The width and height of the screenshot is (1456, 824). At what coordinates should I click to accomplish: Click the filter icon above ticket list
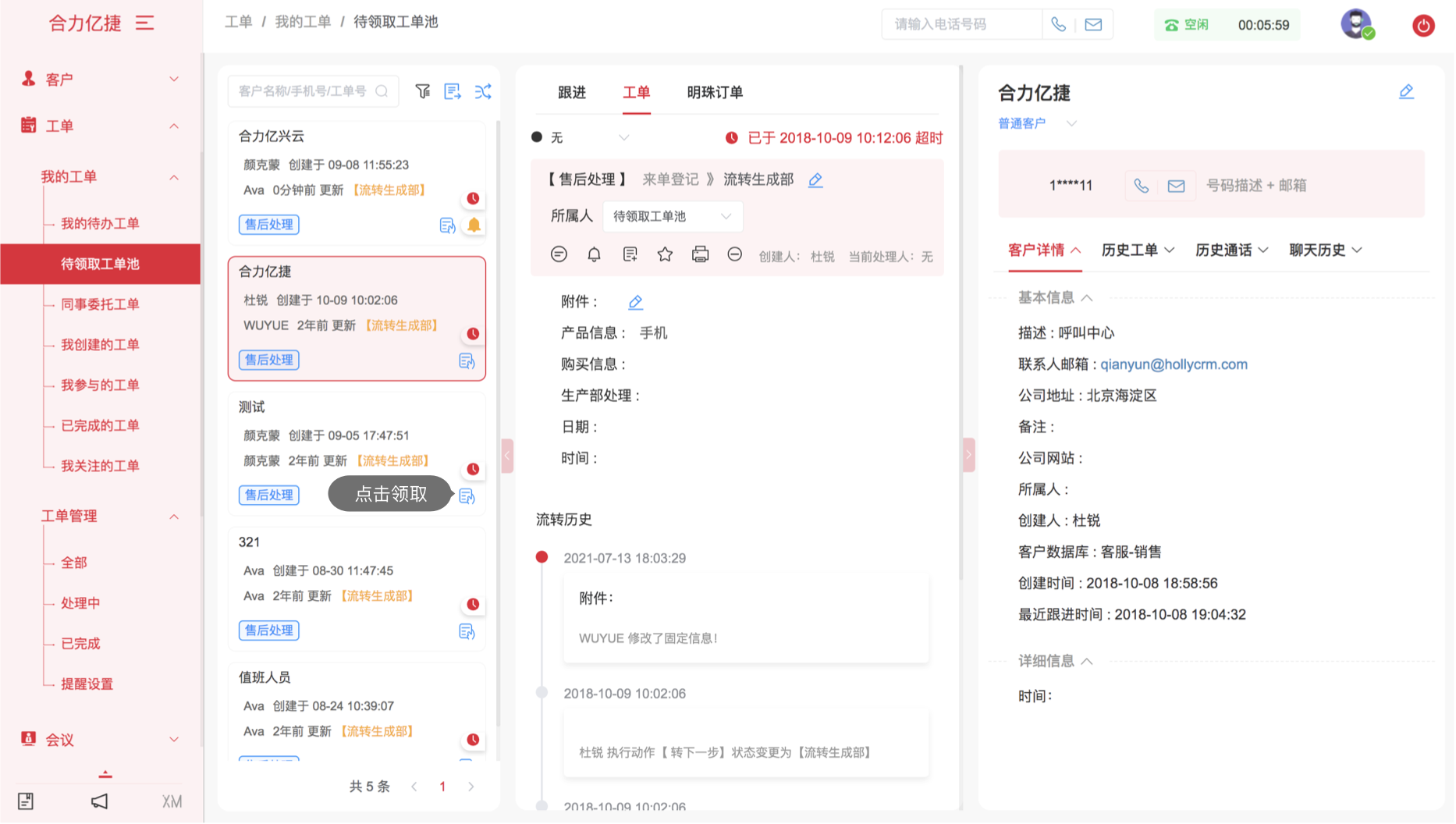point(422,91)
